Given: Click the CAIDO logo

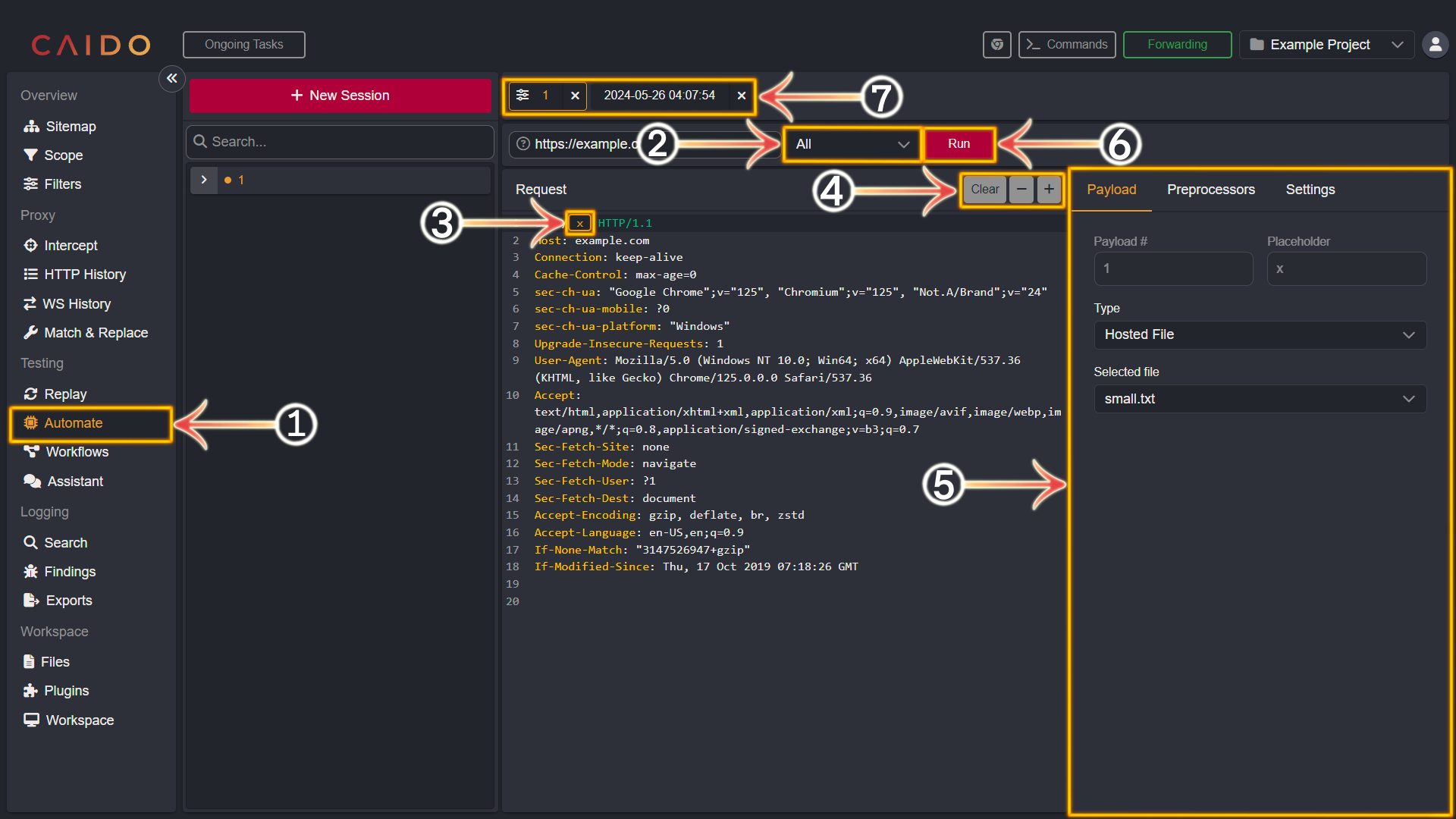Looking at the screenshot, I should [90, 45].
